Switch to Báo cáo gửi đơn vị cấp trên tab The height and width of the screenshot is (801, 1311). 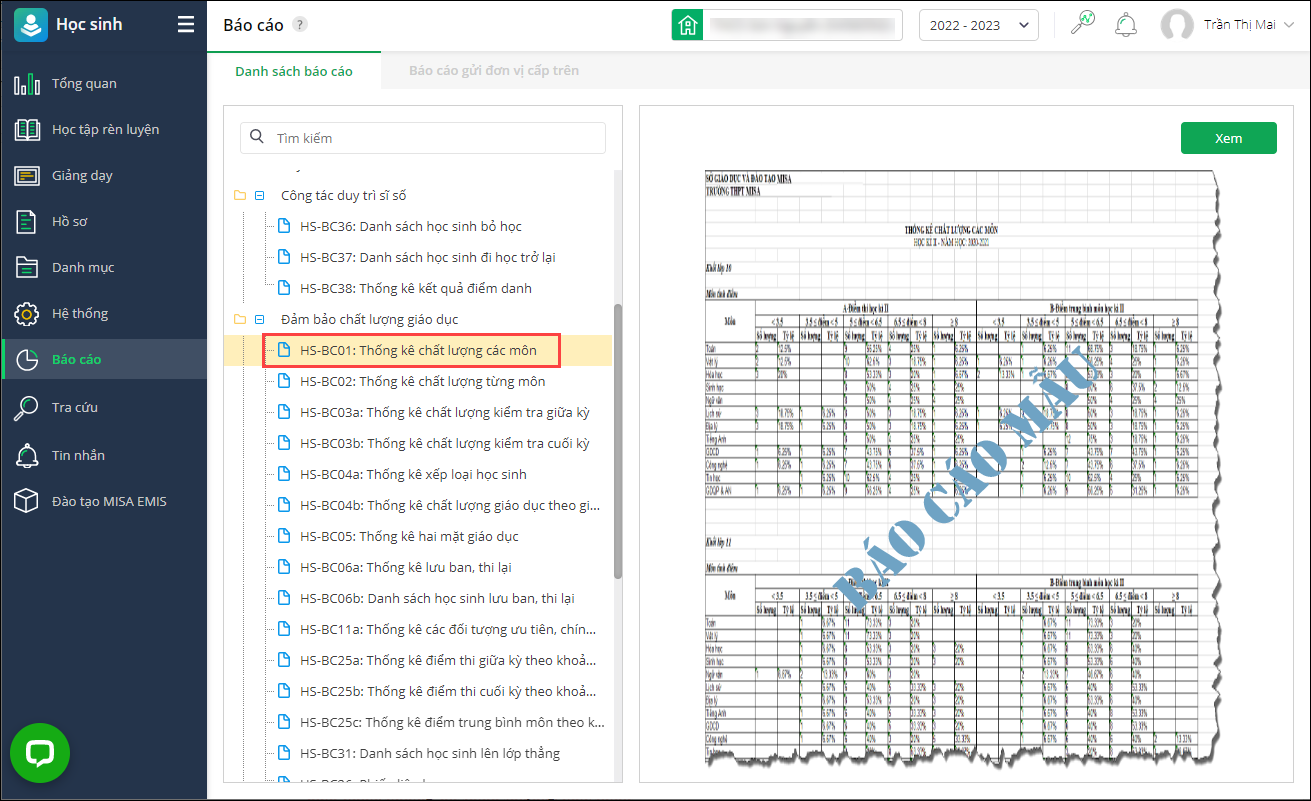click(494, 71)
